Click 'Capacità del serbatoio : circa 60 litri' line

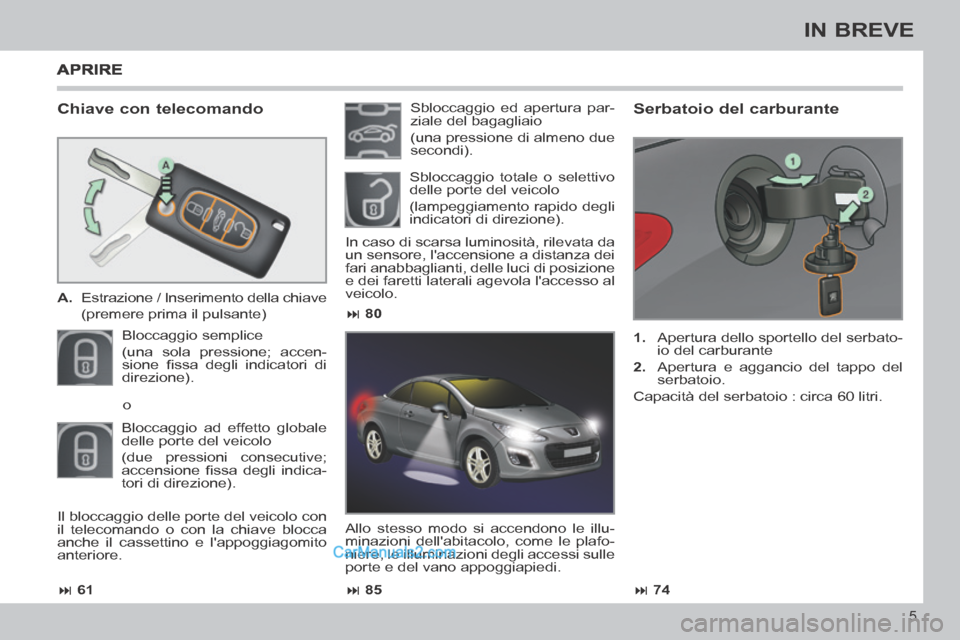[758, 396]
